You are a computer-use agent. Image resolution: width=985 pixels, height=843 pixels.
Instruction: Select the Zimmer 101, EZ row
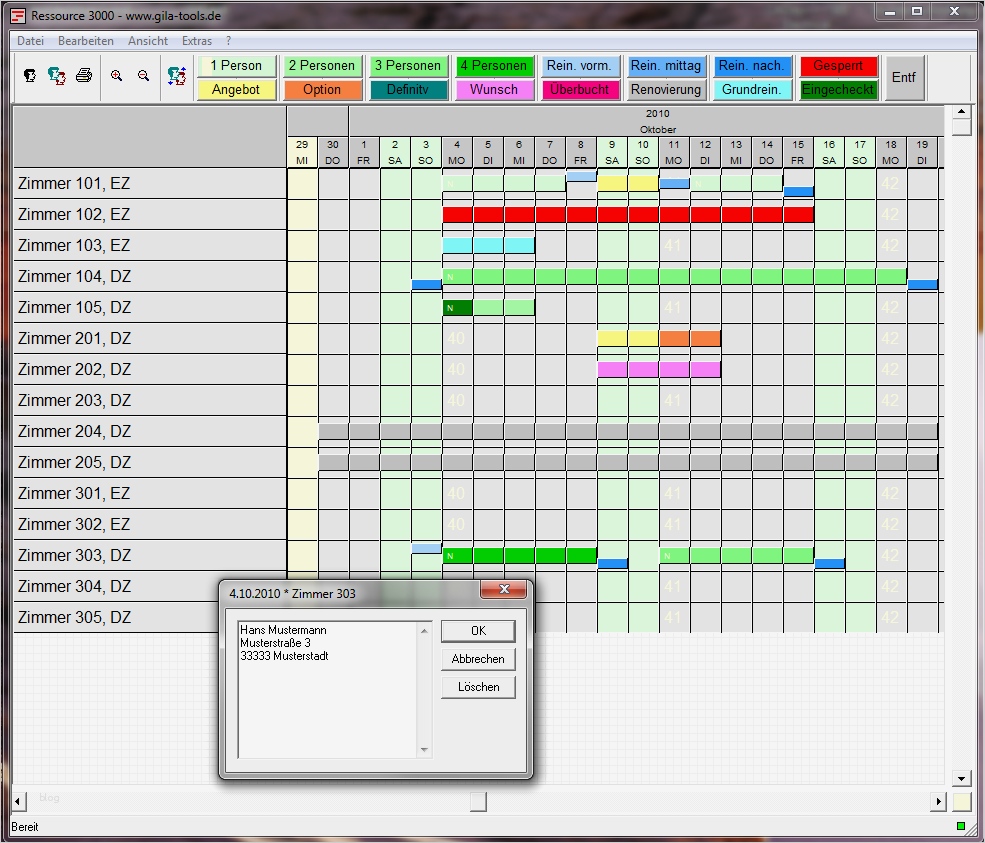click(150, 183)
